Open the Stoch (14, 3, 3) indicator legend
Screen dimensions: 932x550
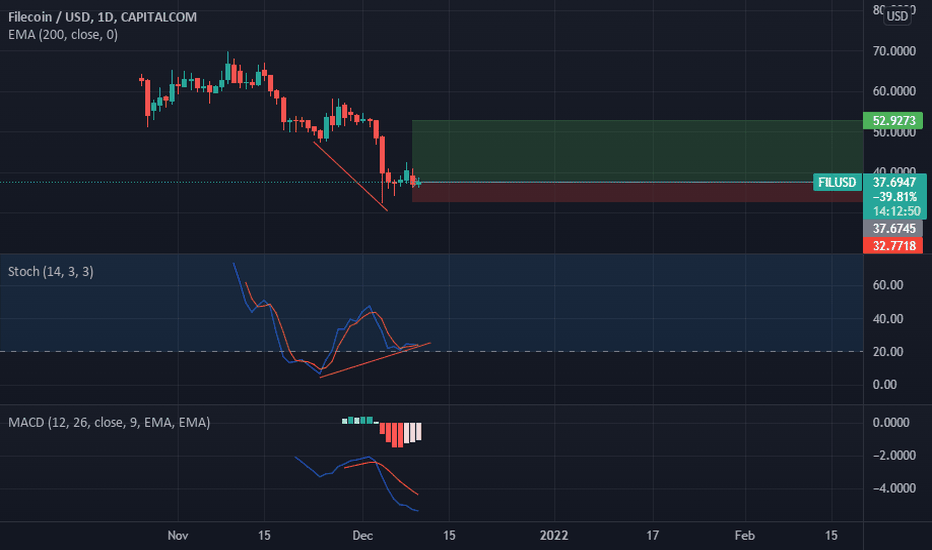[51, 272]
